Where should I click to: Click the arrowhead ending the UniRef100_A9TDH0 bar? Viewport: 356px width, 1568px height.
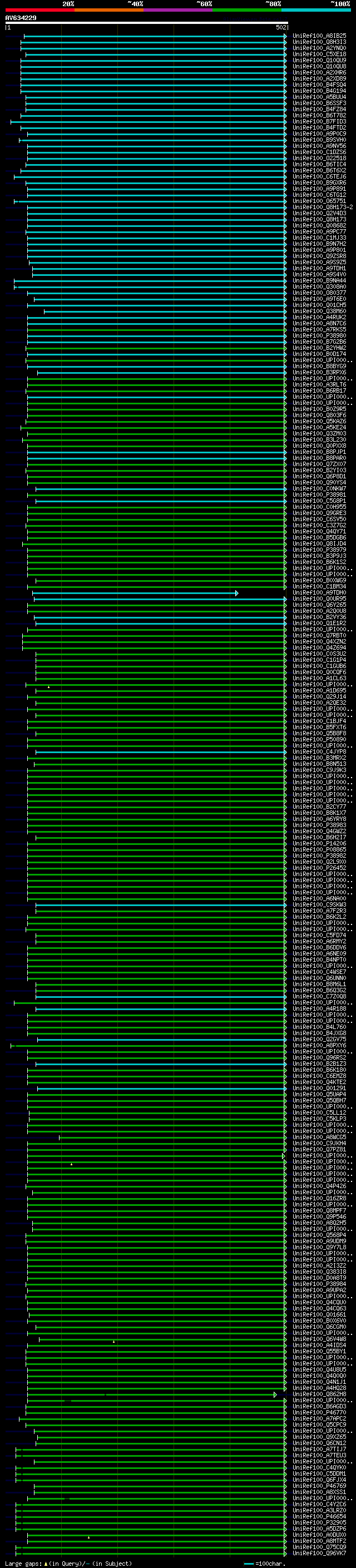pyautogui.click(x=237, y=593)
